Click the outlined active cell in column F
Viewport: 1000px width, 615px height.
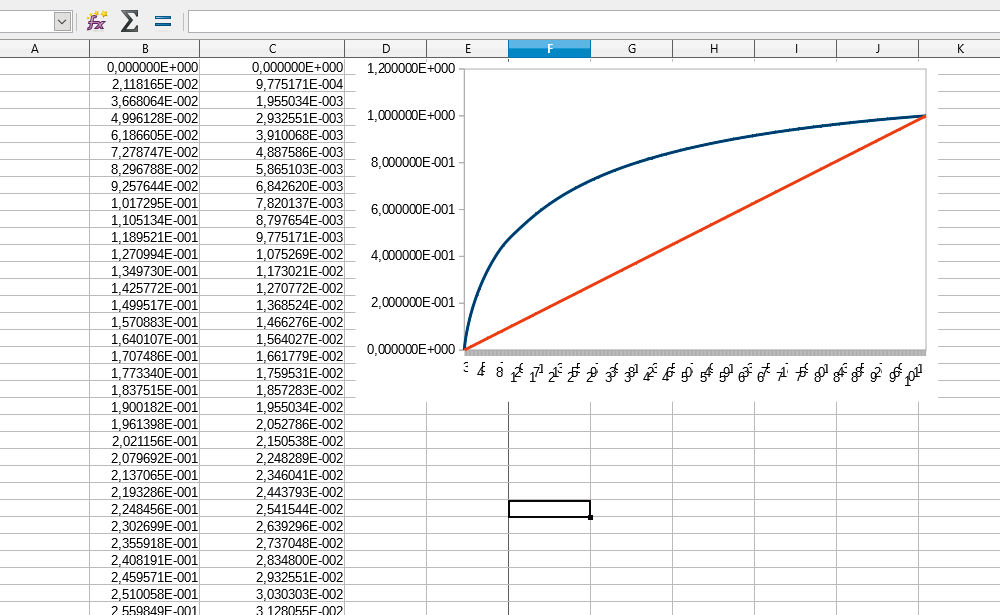(x=549, y=508)
